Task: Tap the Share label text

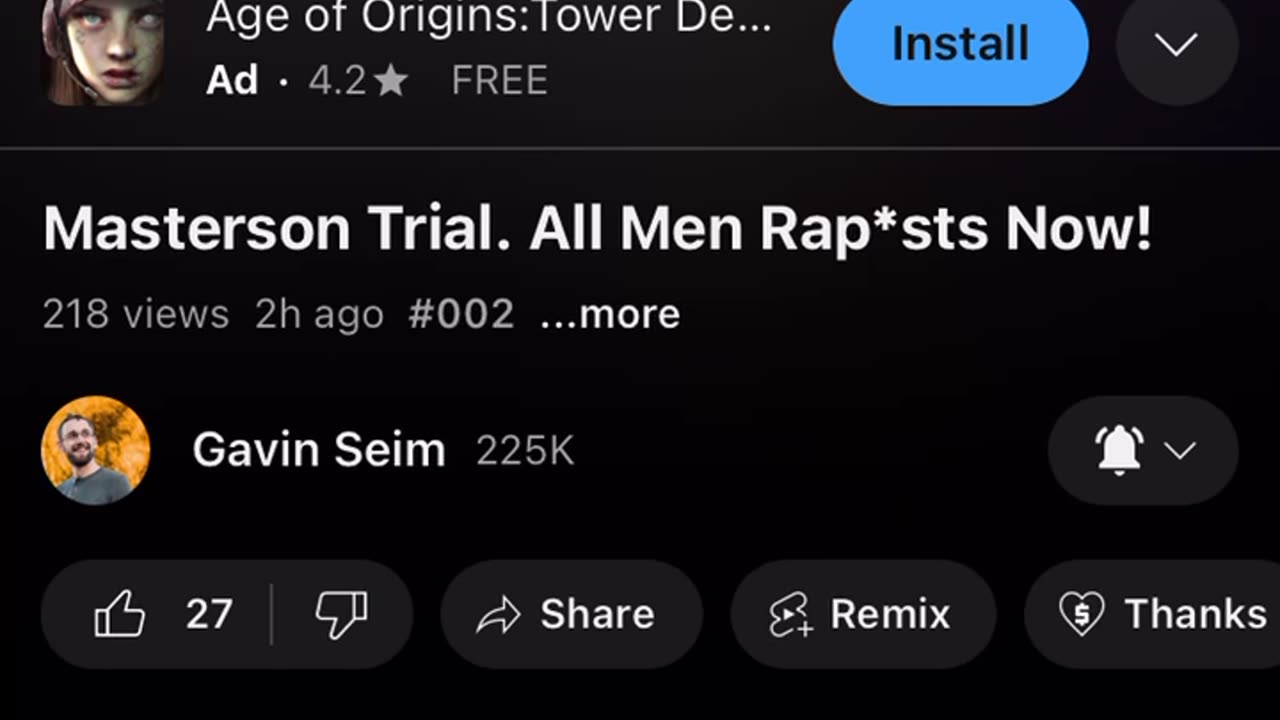Action: (x=597, y=614)
